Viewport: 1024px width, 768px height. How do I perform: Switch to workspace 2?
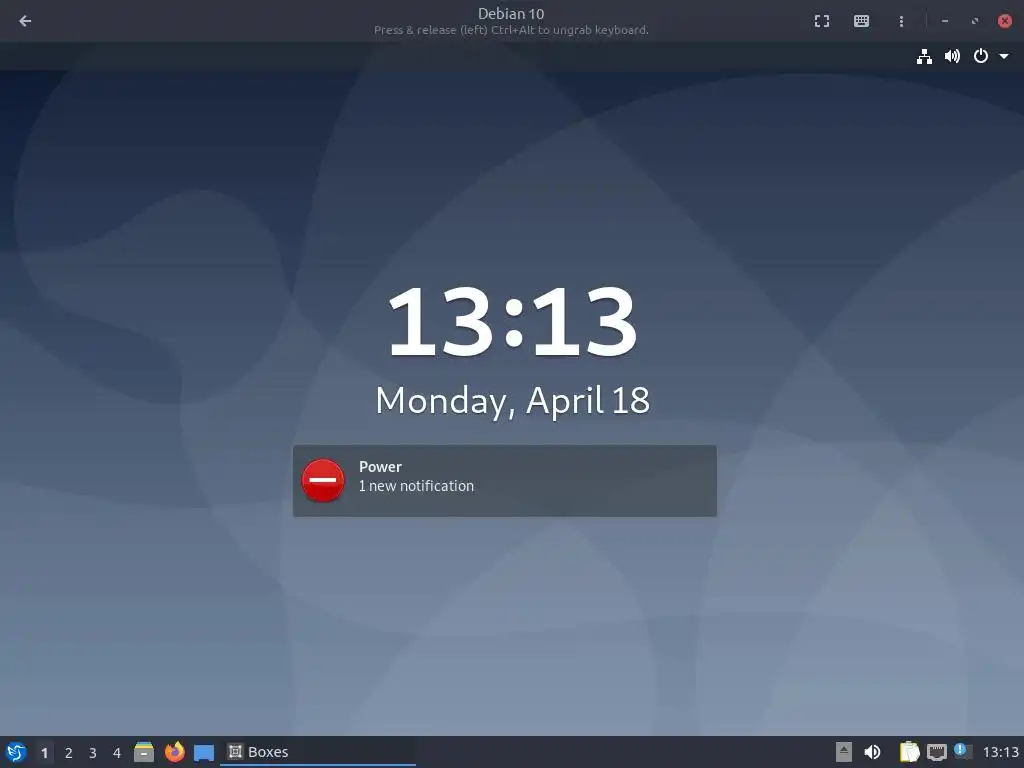(x=69, y=753)
